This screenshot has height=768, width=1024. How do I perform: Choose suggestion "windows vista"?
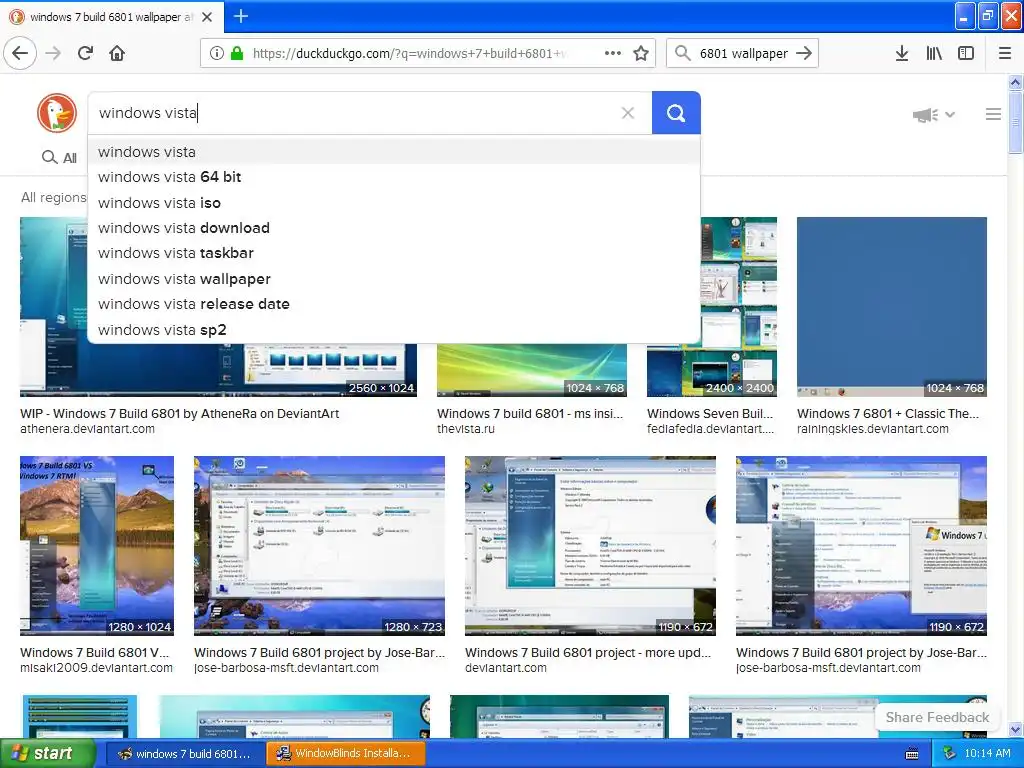coord(394,152)
